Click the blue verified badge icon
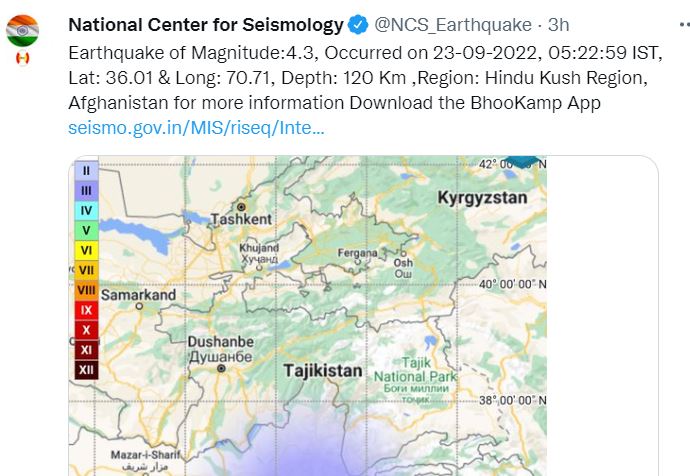 (356, 25)
